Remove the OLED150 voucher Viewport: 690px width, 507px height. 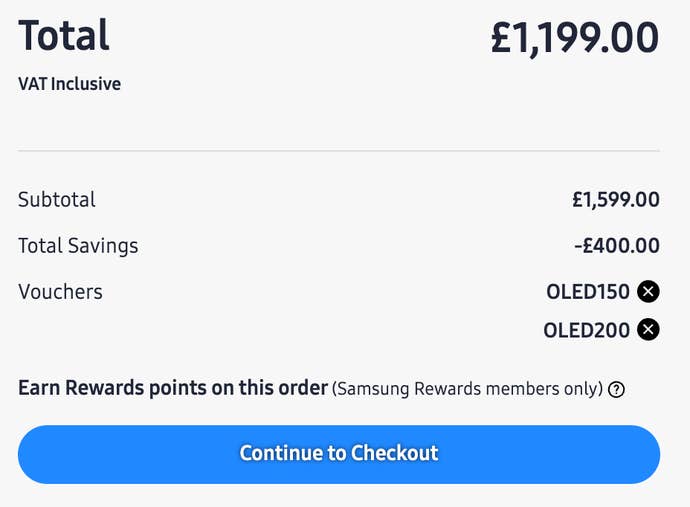[649, 292]
